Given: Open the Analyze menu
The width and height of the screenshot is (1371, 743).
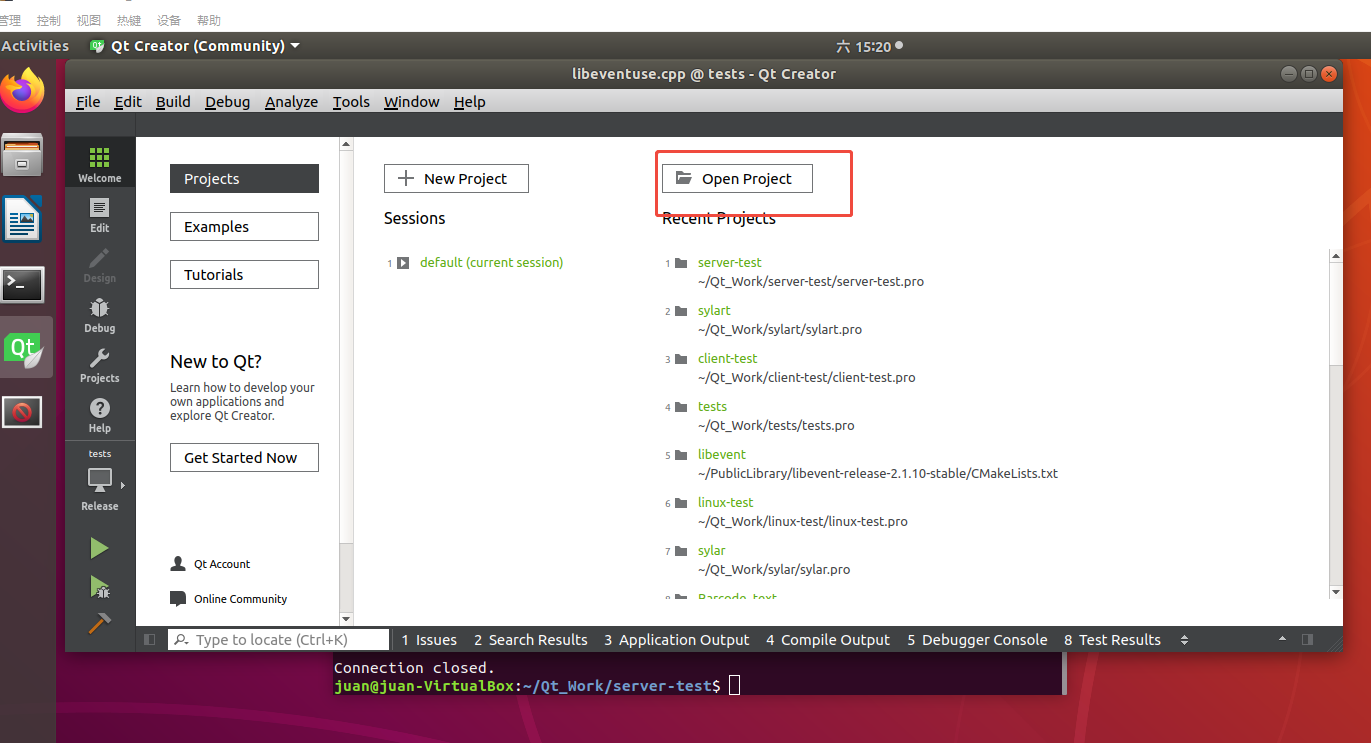Looking at the screenshot, I should (x=291, y=102).
